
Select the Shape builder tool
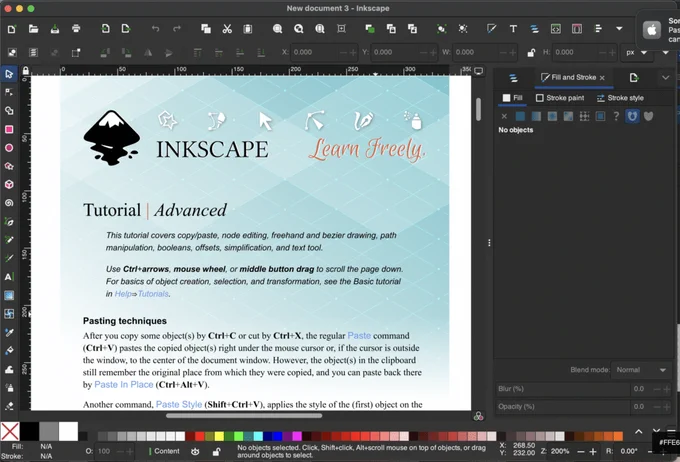coord(9,111)
